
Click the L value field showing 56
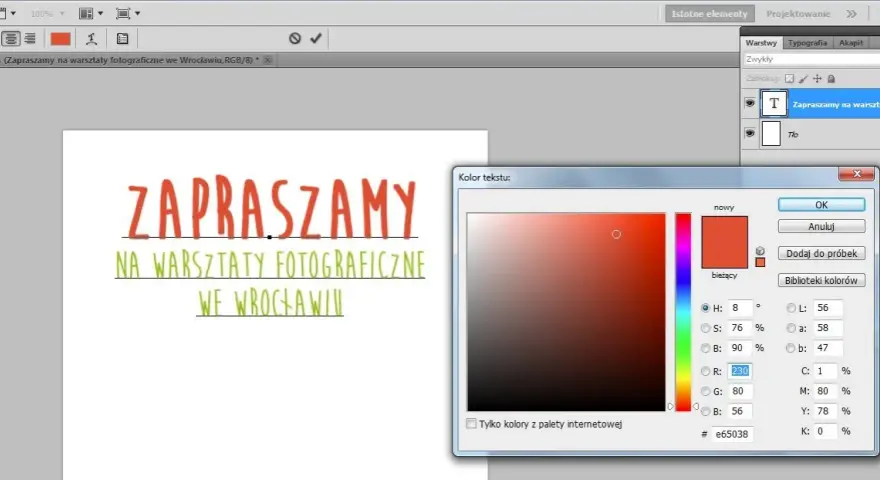(827, 308)
